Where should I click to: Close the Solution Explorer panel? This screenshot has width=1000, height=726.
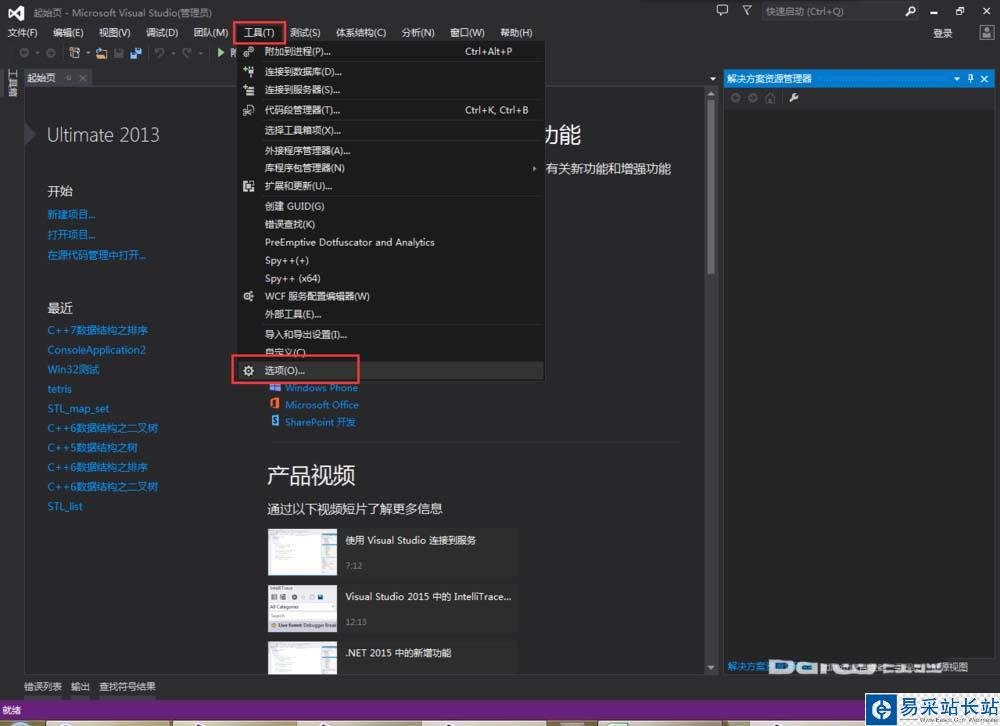(x=984, y=78)
